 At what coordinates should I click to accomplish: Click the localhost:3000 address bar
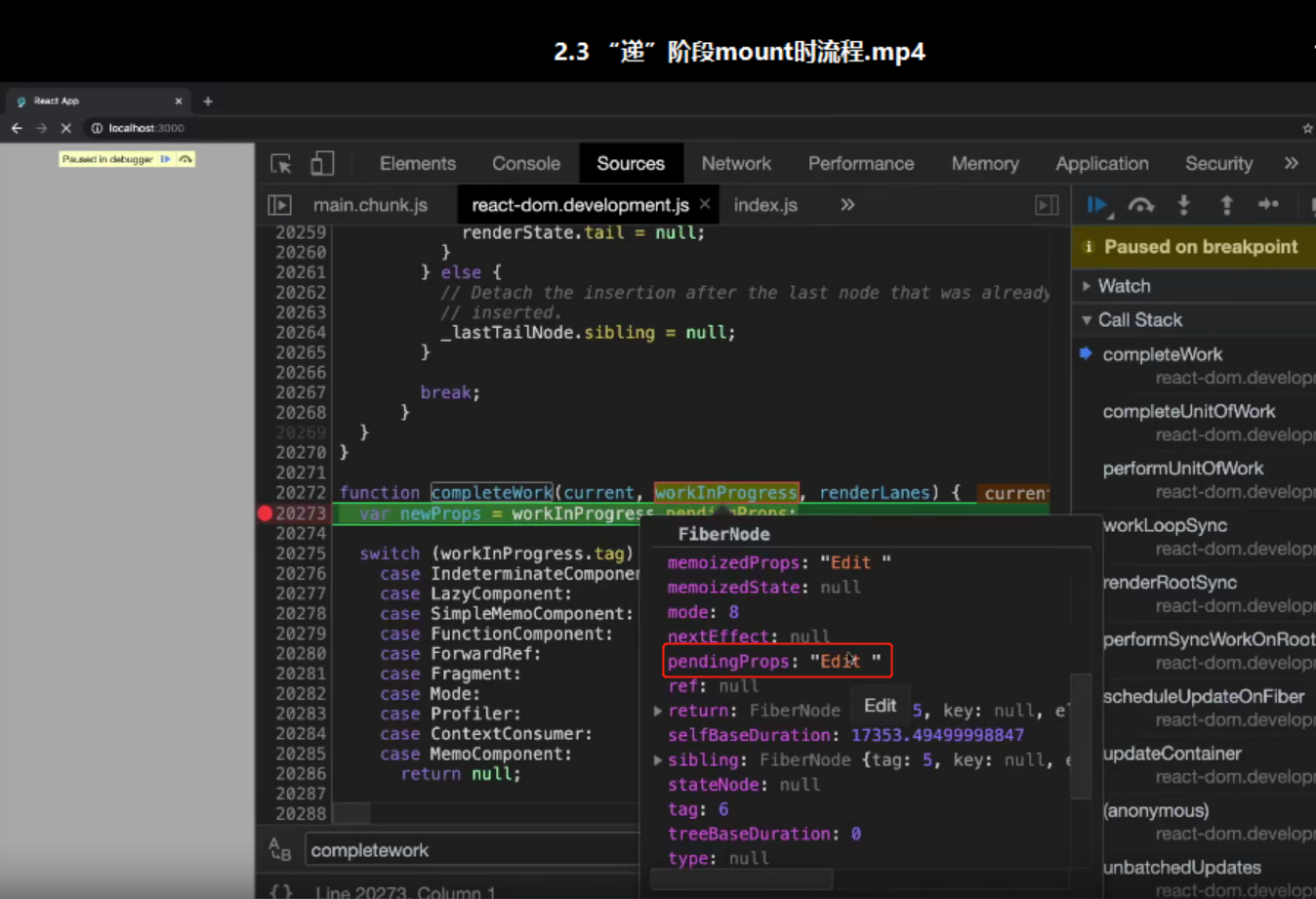145,128
